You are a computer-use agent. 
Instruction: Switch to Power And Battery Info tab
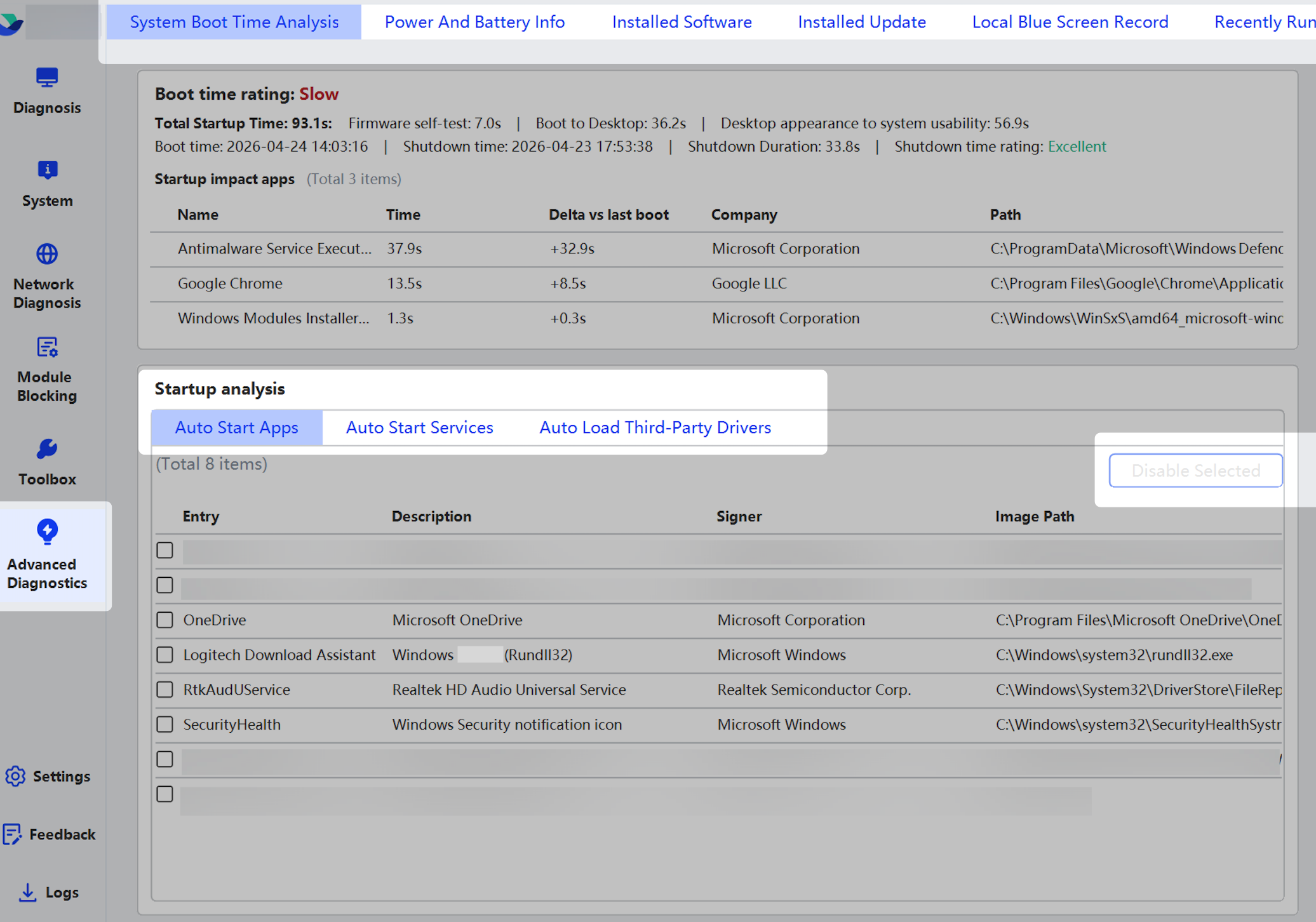click(474, 22)
